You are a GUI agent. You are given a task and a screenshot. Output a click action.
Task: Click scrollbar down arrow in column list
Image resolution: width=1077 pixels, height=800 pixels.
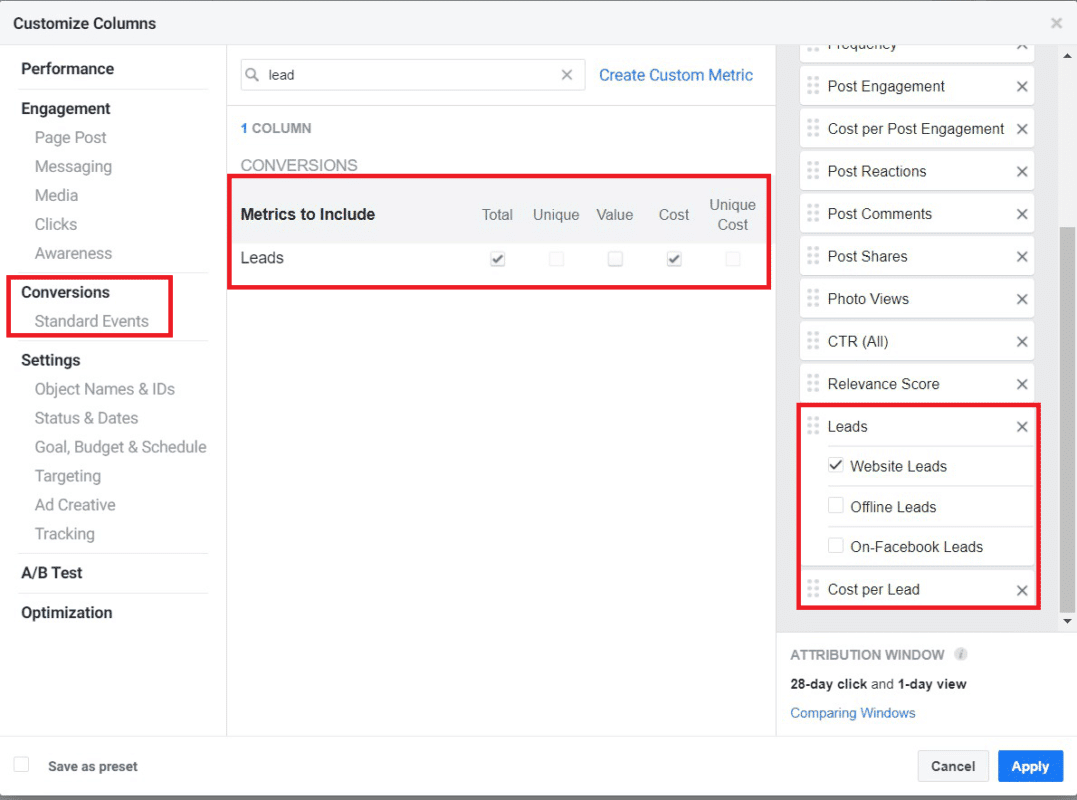coord(1067,621)
